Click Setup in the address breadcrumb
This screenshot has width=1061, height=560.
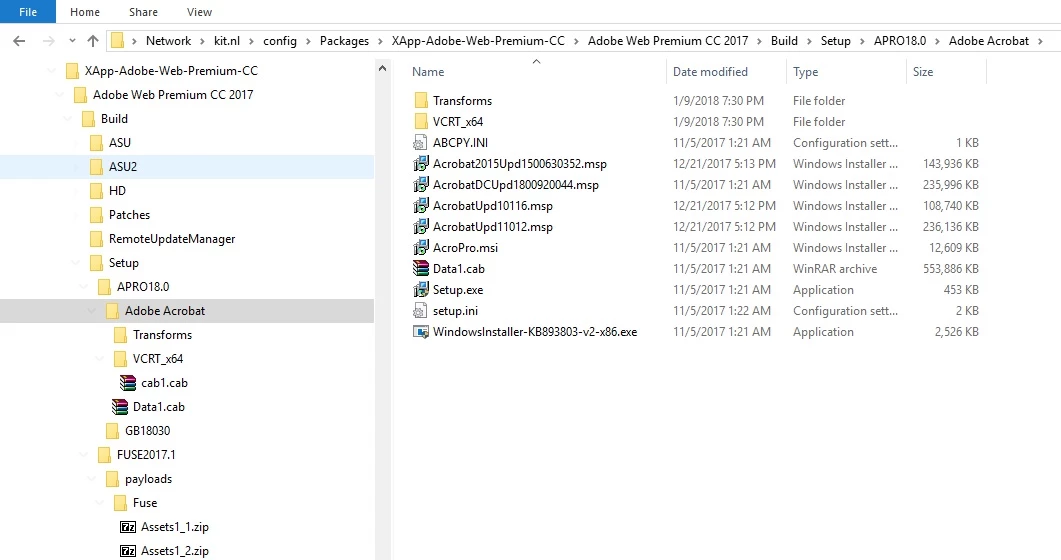coord(836,41)
